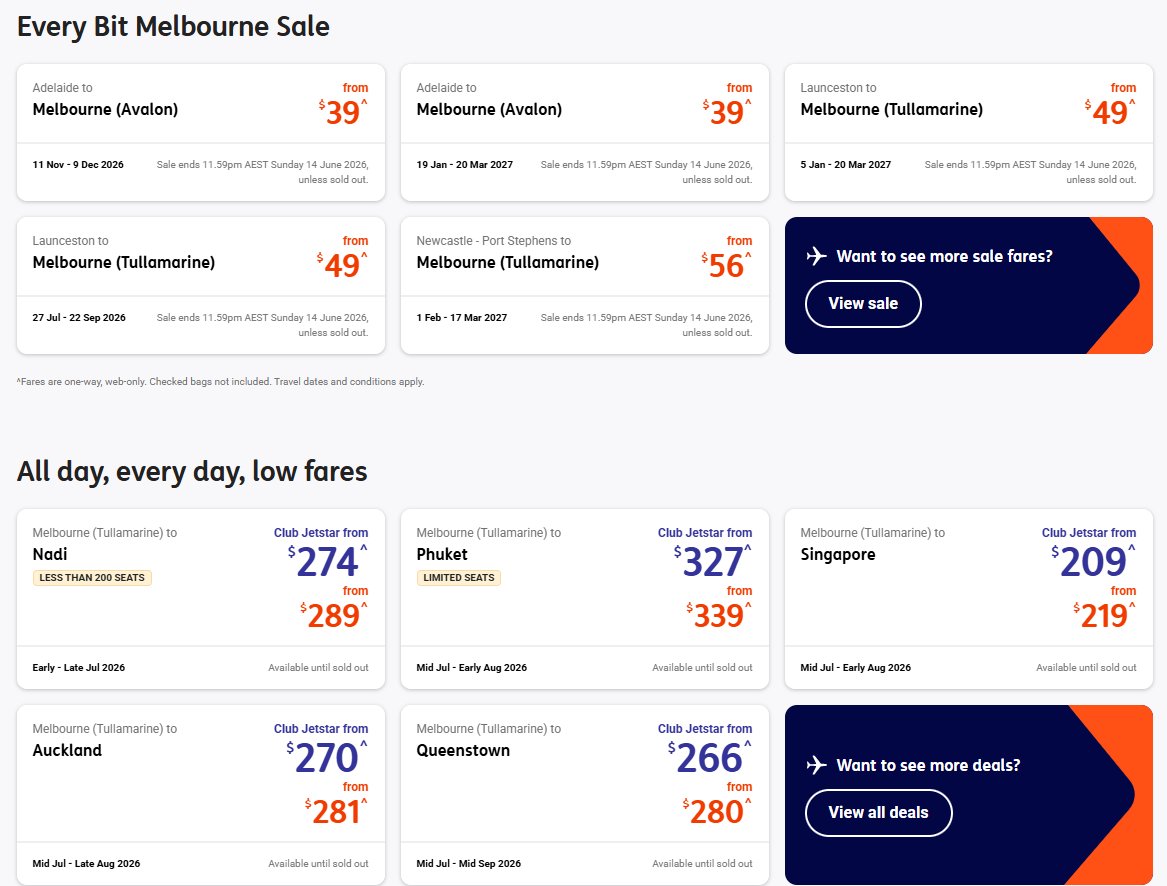Open Newcastle - Port Stephens to Melbourne $56 fare

pyautogui.click(x=584, y=285)
